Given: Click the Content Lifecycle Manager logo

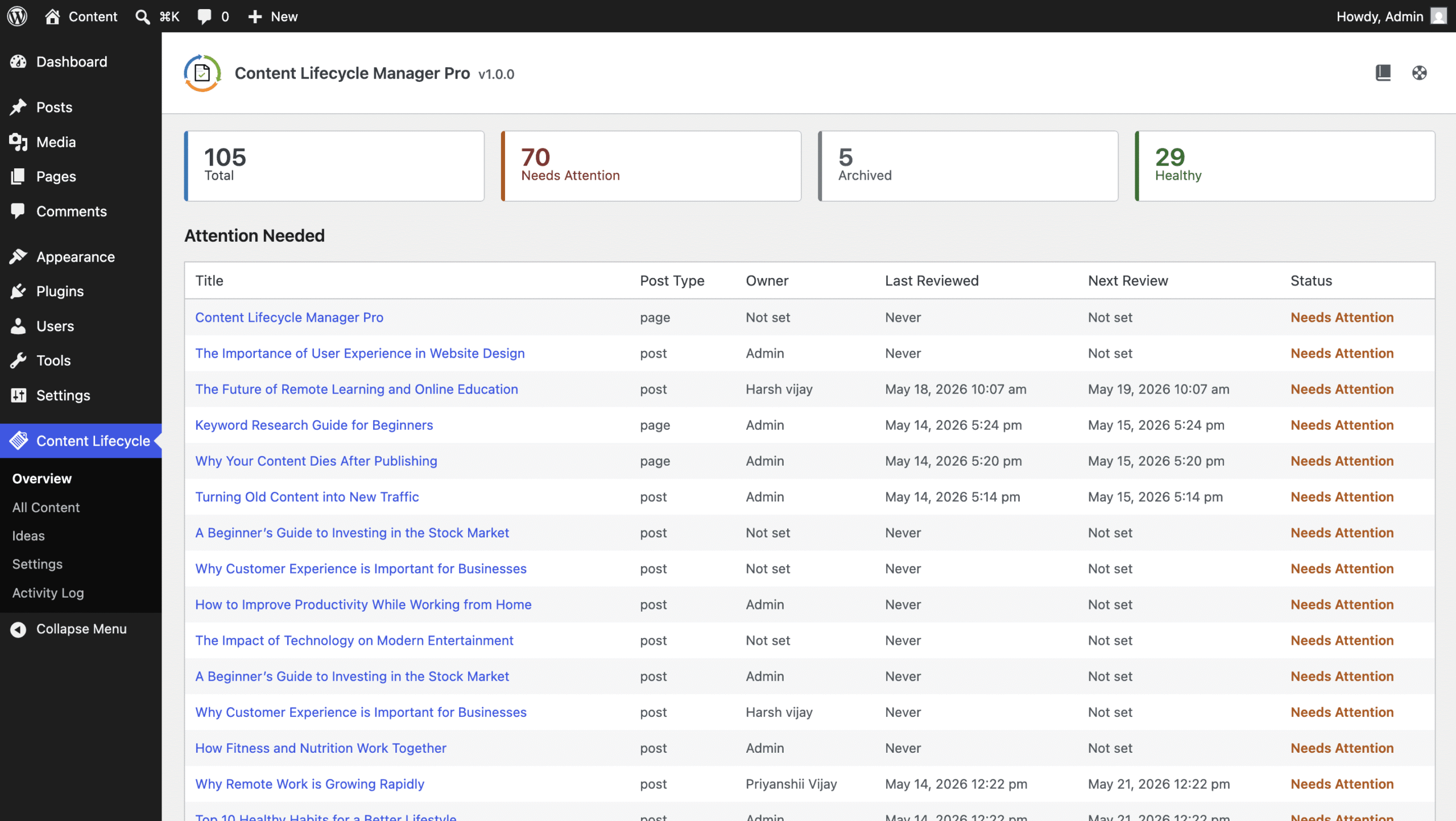Looking at the screenshot, I should [202, 73].
